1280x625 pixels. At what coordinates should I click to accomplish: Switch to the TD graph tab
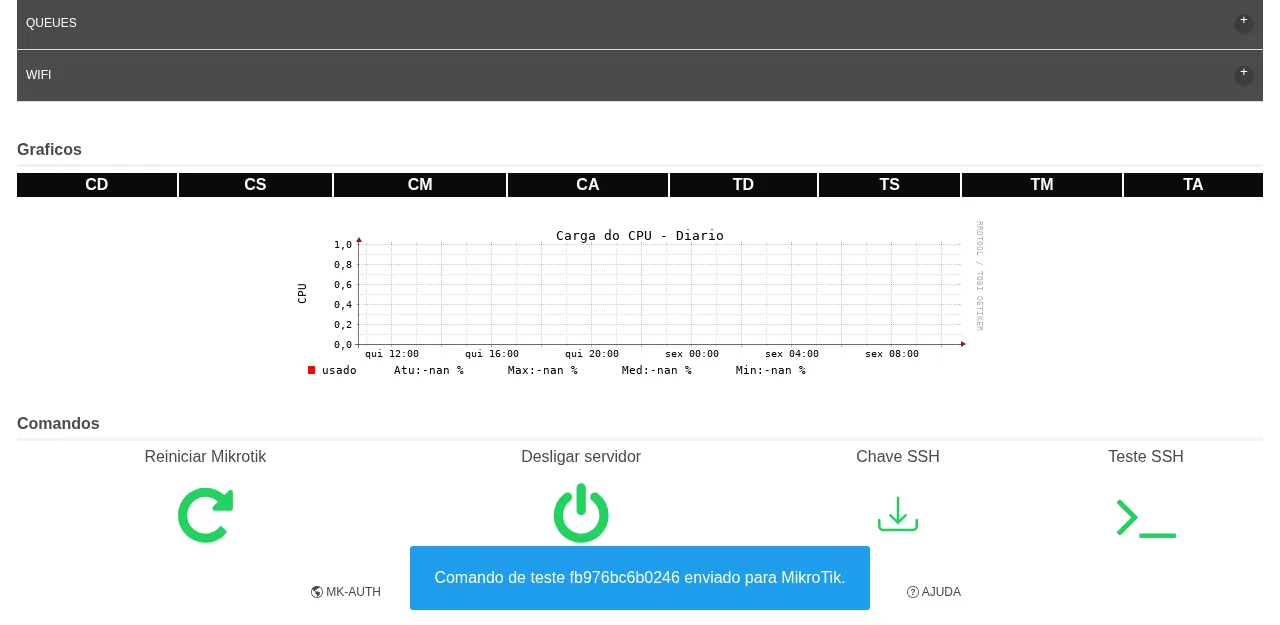click(x=743, y=185)
